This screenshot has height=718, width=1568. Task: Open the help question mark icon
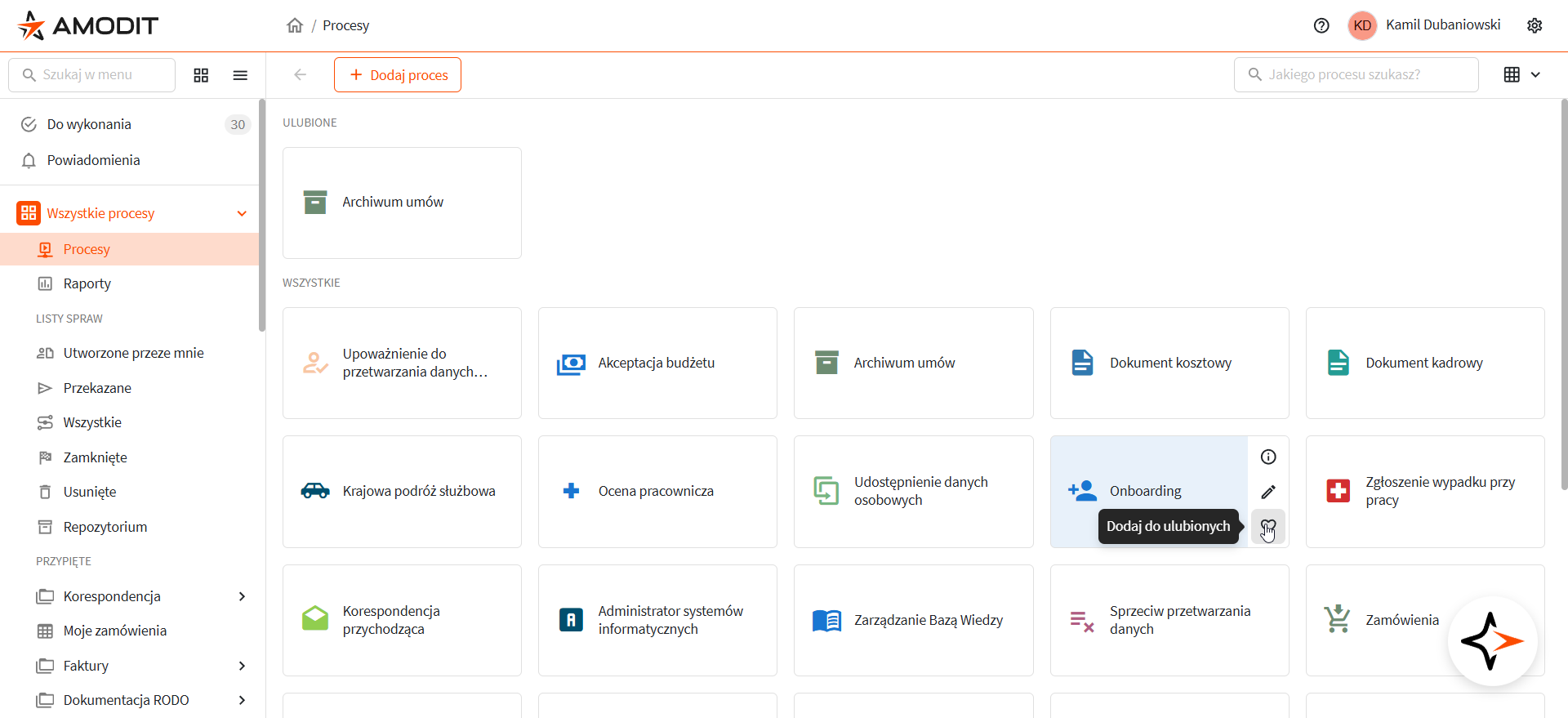1321,25
